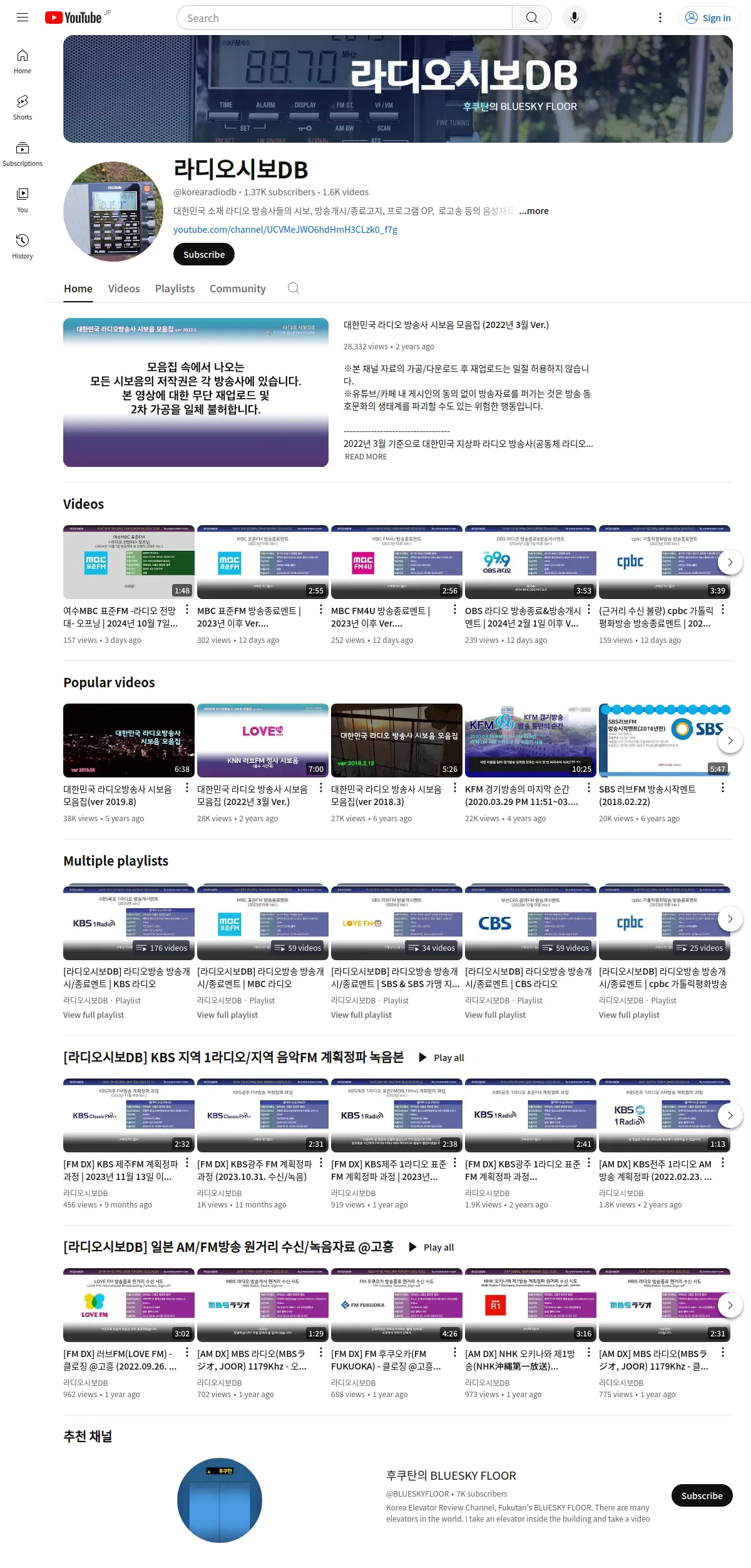Open options for cpbc 가톨릭평화방송 video
Image resolution: width=751 pixels, height=1568 pixels.
[722, 609]
